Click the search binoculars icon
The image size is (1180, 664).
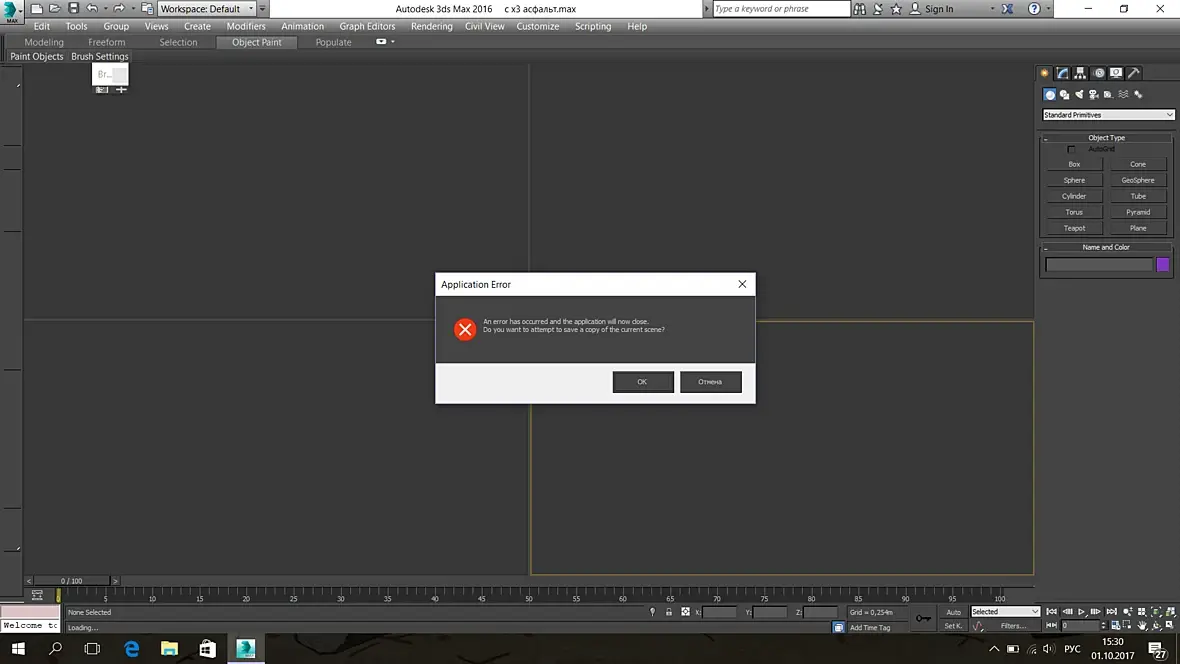tap(859, 9)
